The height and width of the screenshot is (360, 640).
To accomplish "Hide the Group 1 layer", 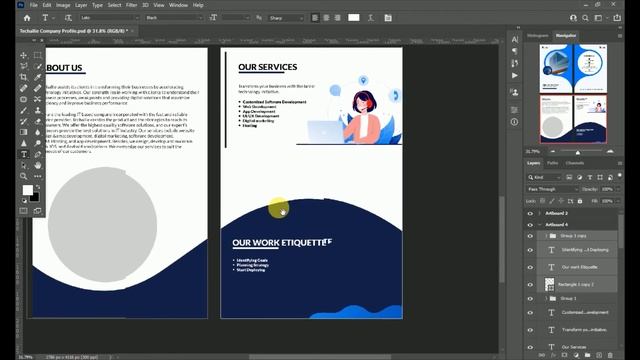I will [x=530, y=299].
